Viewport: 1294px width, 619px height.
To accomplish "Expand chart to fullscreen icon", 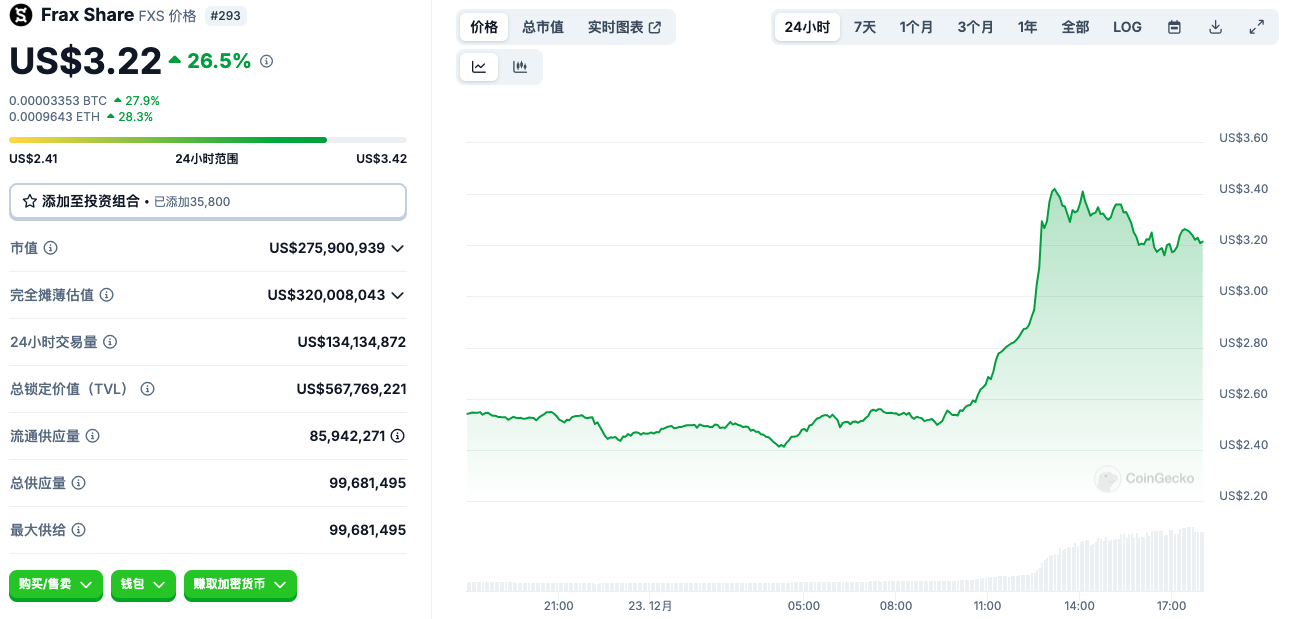I will 1257,27.
